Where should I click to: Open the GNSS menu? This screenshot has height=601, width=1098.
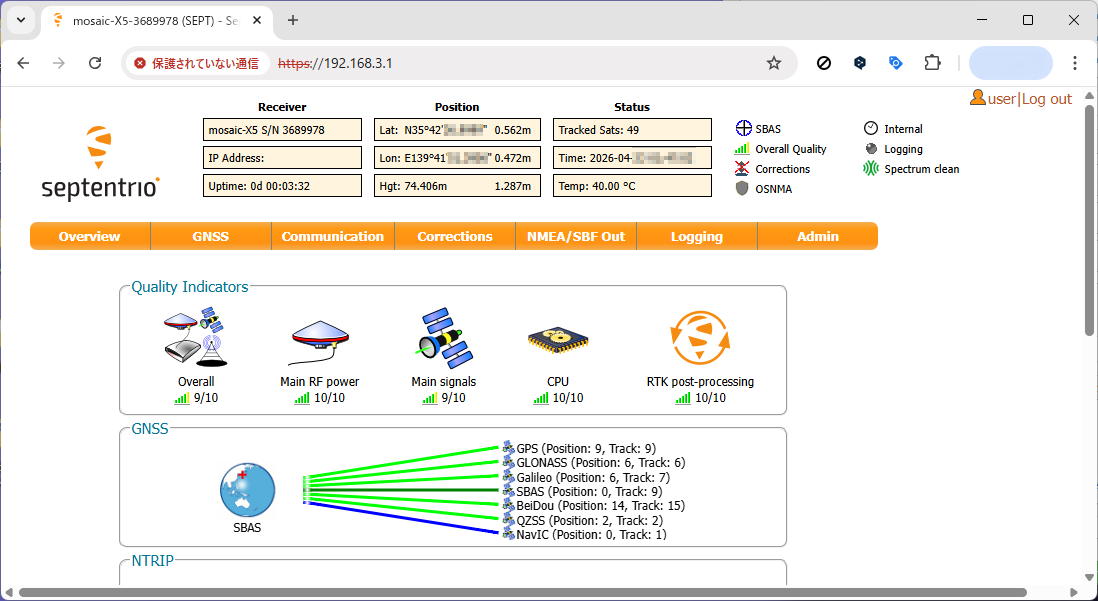pos(210,237)
